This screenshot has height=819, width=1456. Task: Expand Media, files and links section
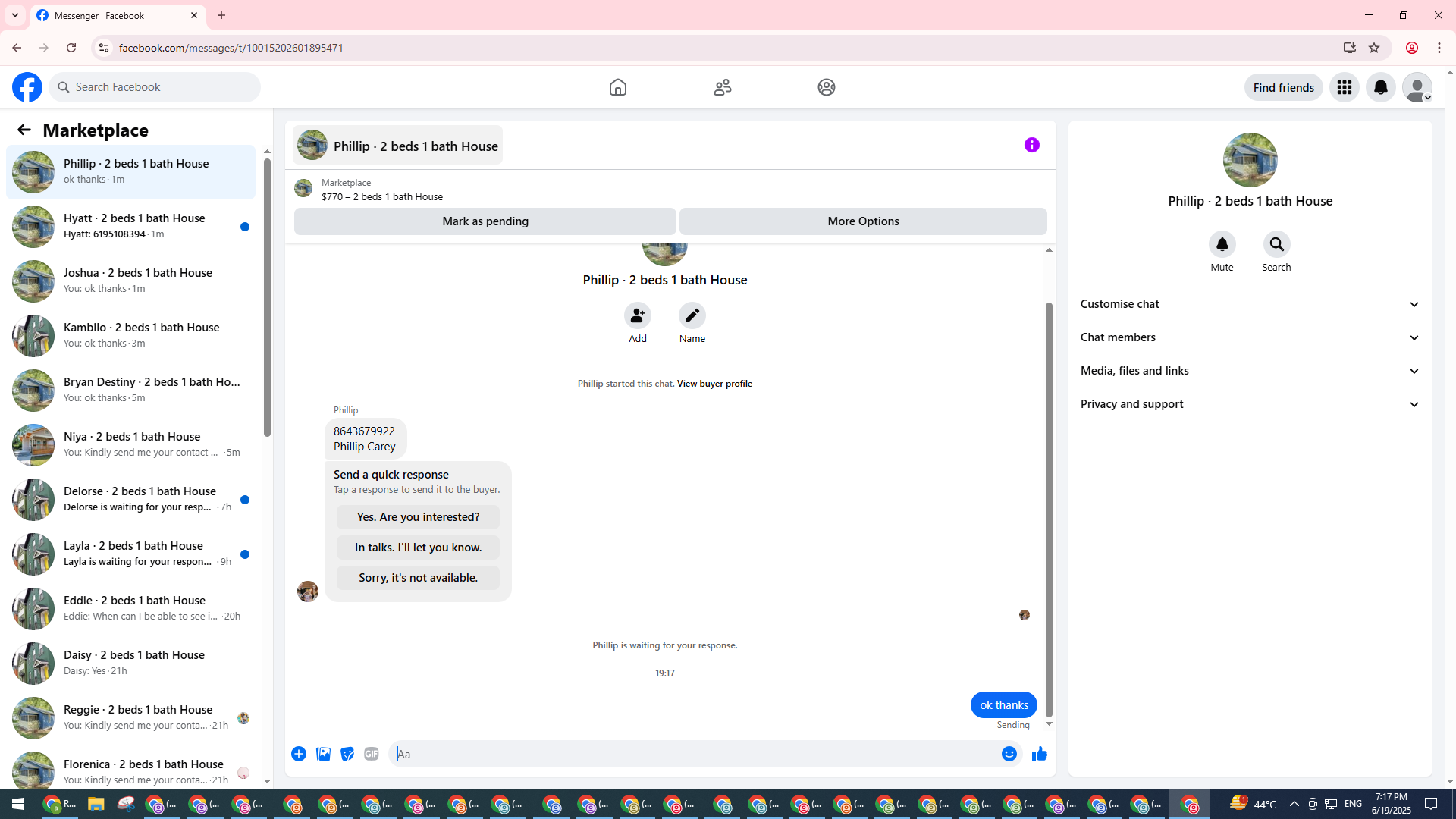pos(1250,371)
